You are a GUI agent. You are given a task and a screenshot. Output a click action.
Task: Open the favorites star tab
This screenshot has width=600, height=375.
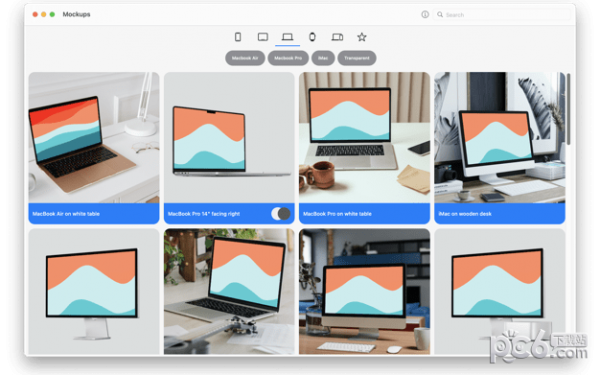point(362,37)
